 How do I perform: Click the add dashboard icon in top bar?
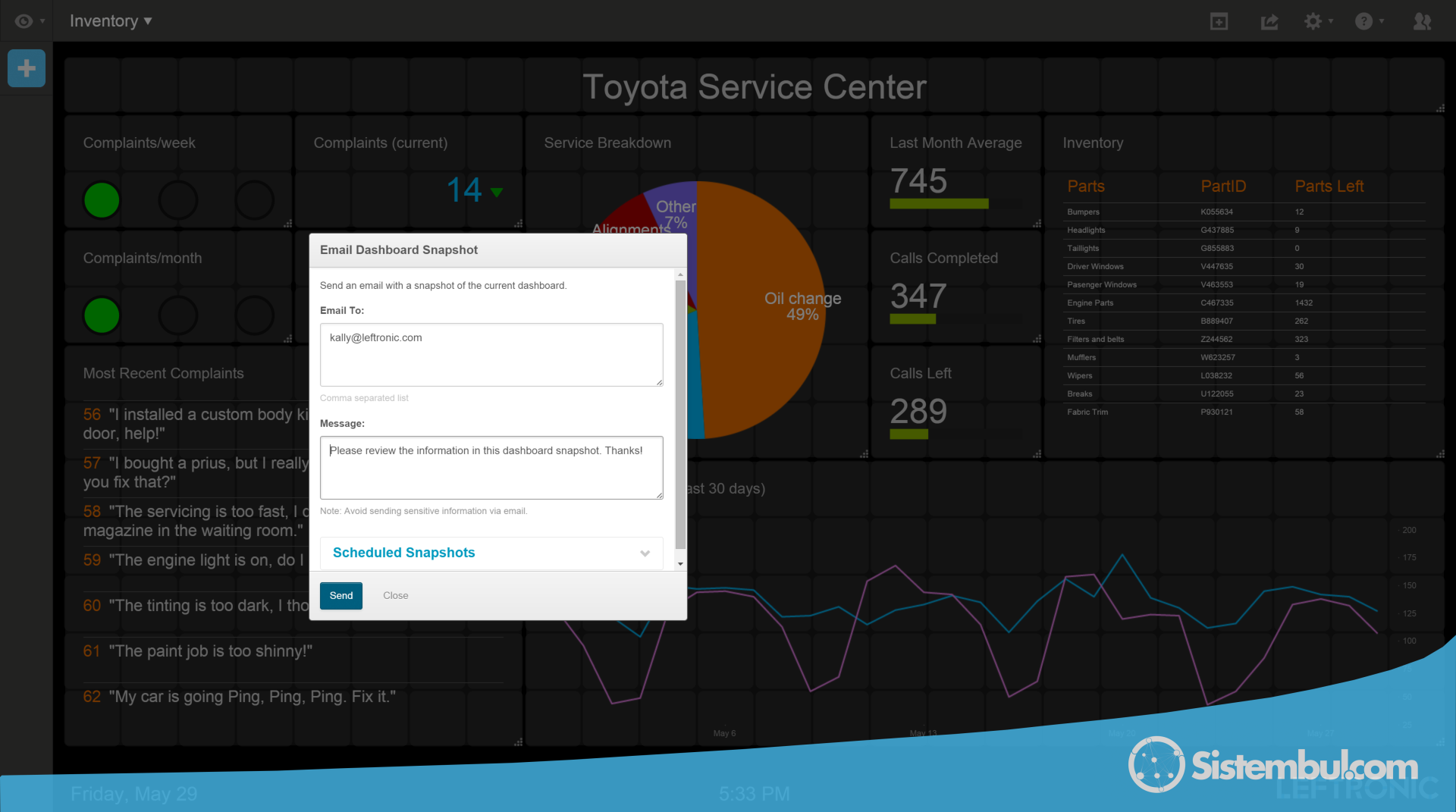(x=1219, y=21)
